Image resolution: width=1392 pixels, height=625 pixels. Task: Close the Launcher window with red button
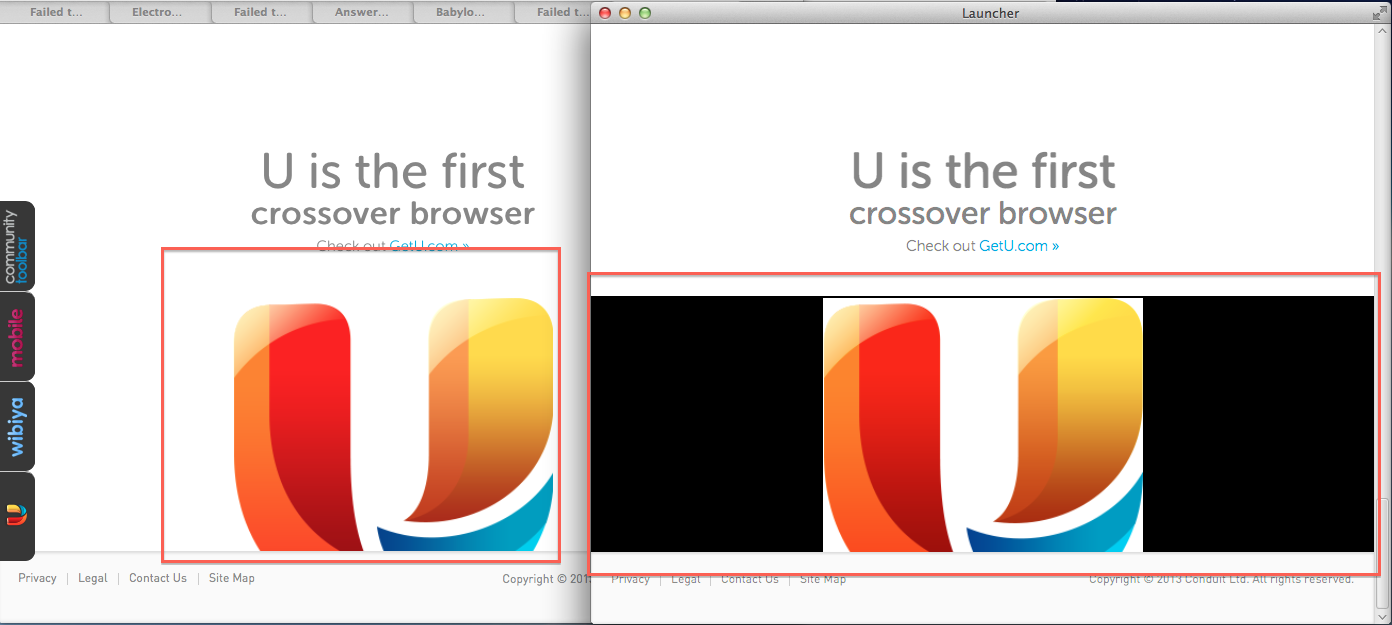605,13
